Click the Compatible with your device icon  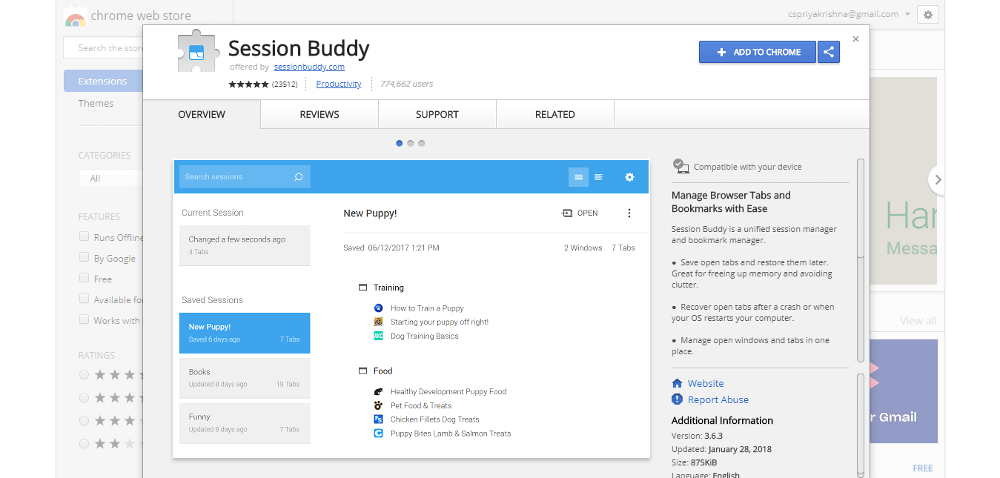(x=680, y=166)
